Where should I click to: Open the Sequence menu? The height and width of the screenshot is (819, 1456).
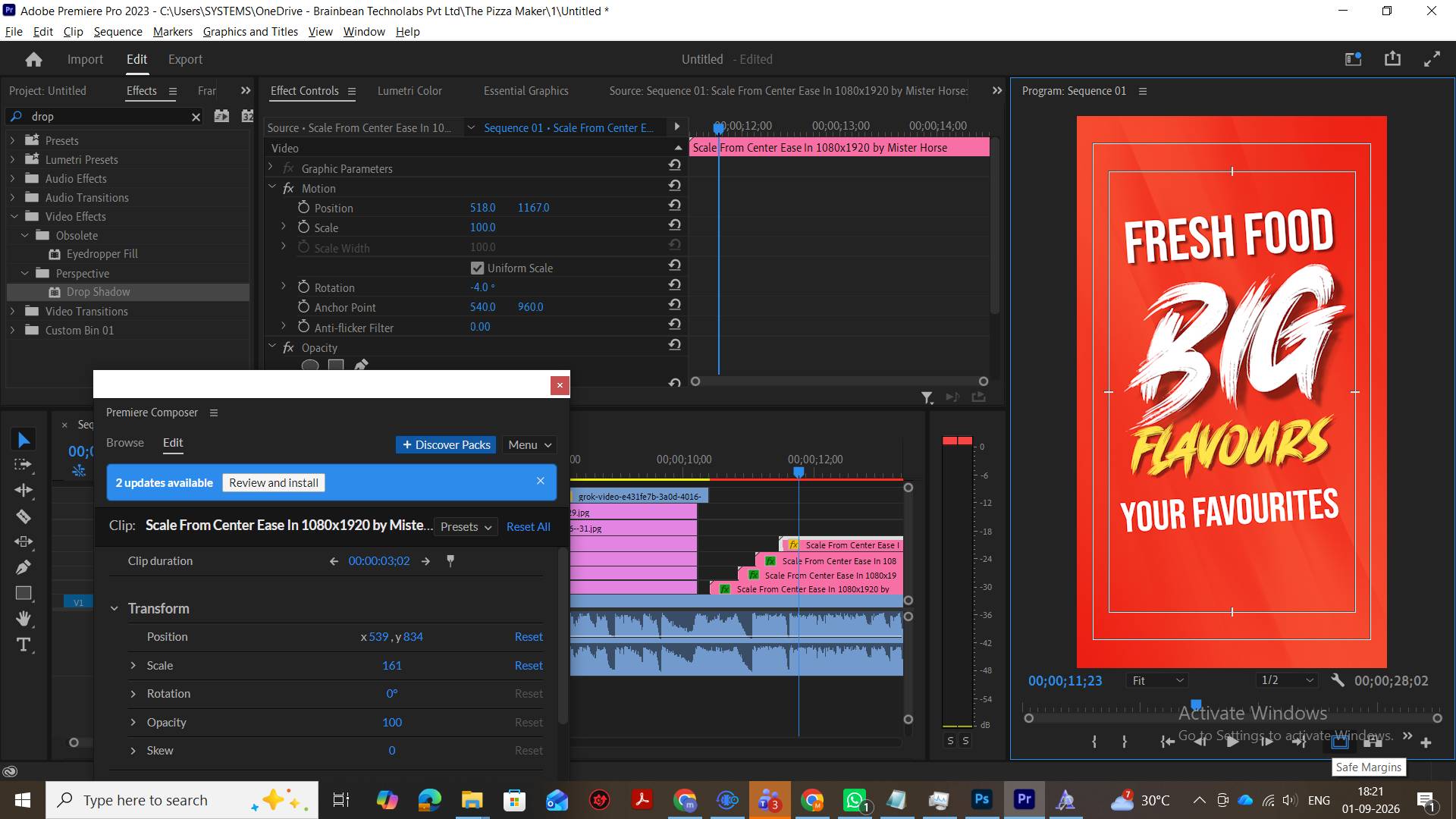pos(118,31)
